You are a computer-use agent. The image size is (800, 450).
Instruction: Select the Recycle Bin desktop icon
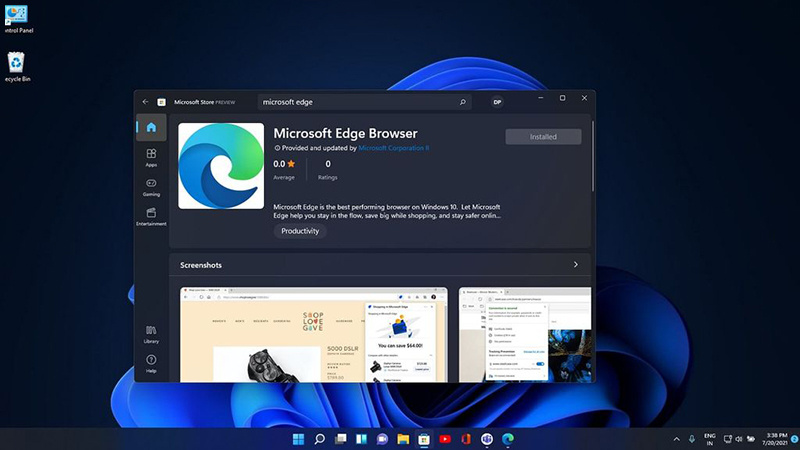[x=17, y=67]
